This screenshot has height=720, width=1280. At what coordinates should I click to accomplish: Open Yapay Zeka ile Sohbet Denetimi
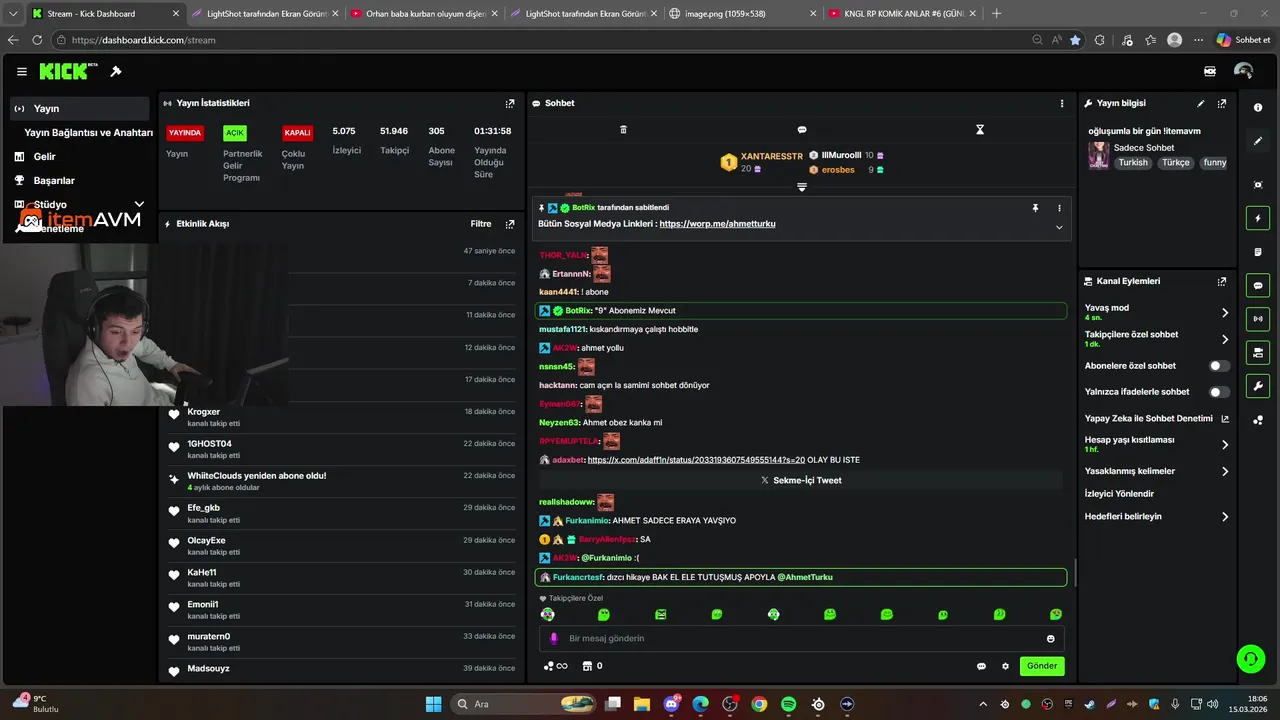(x=1157, y=419)
